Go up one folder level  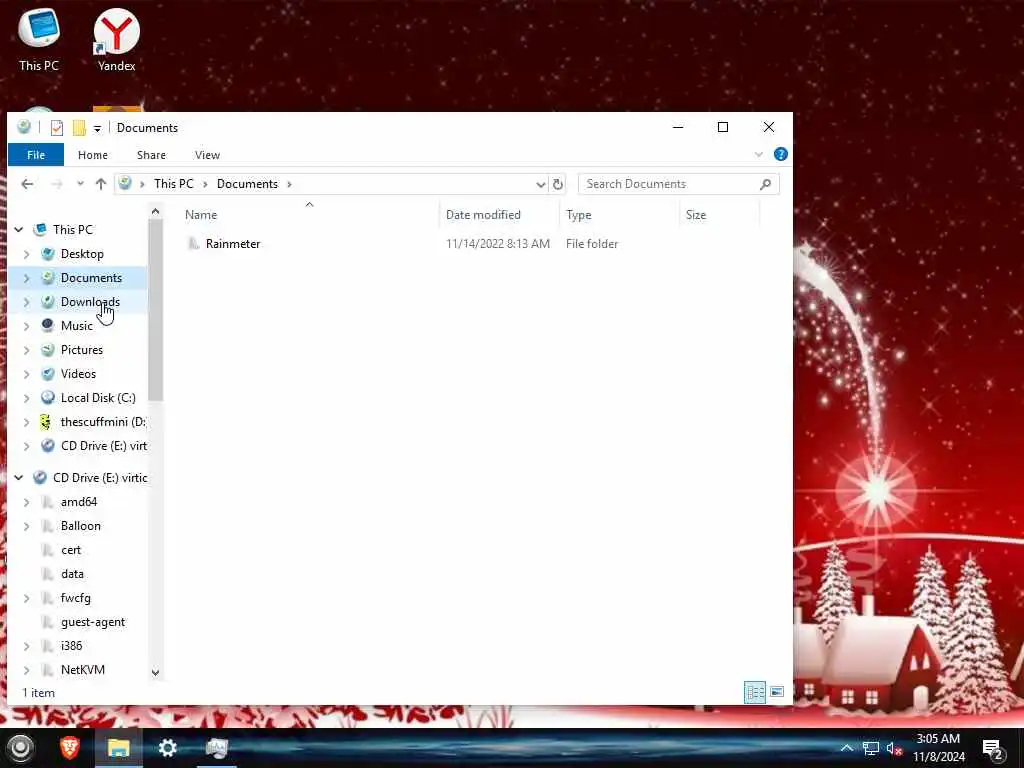pyautogui.click(x=101, y=184)
